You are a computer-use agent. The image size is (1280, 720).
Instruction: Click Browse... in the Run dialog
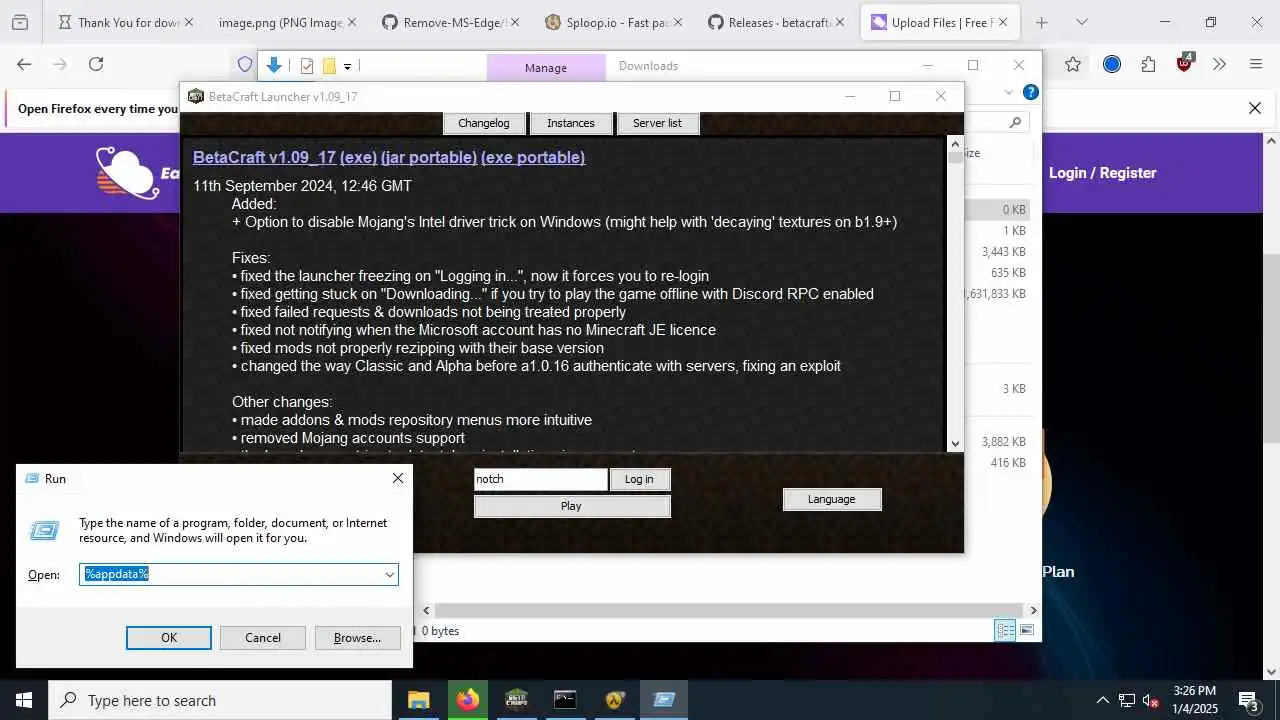tap(357, 638)
